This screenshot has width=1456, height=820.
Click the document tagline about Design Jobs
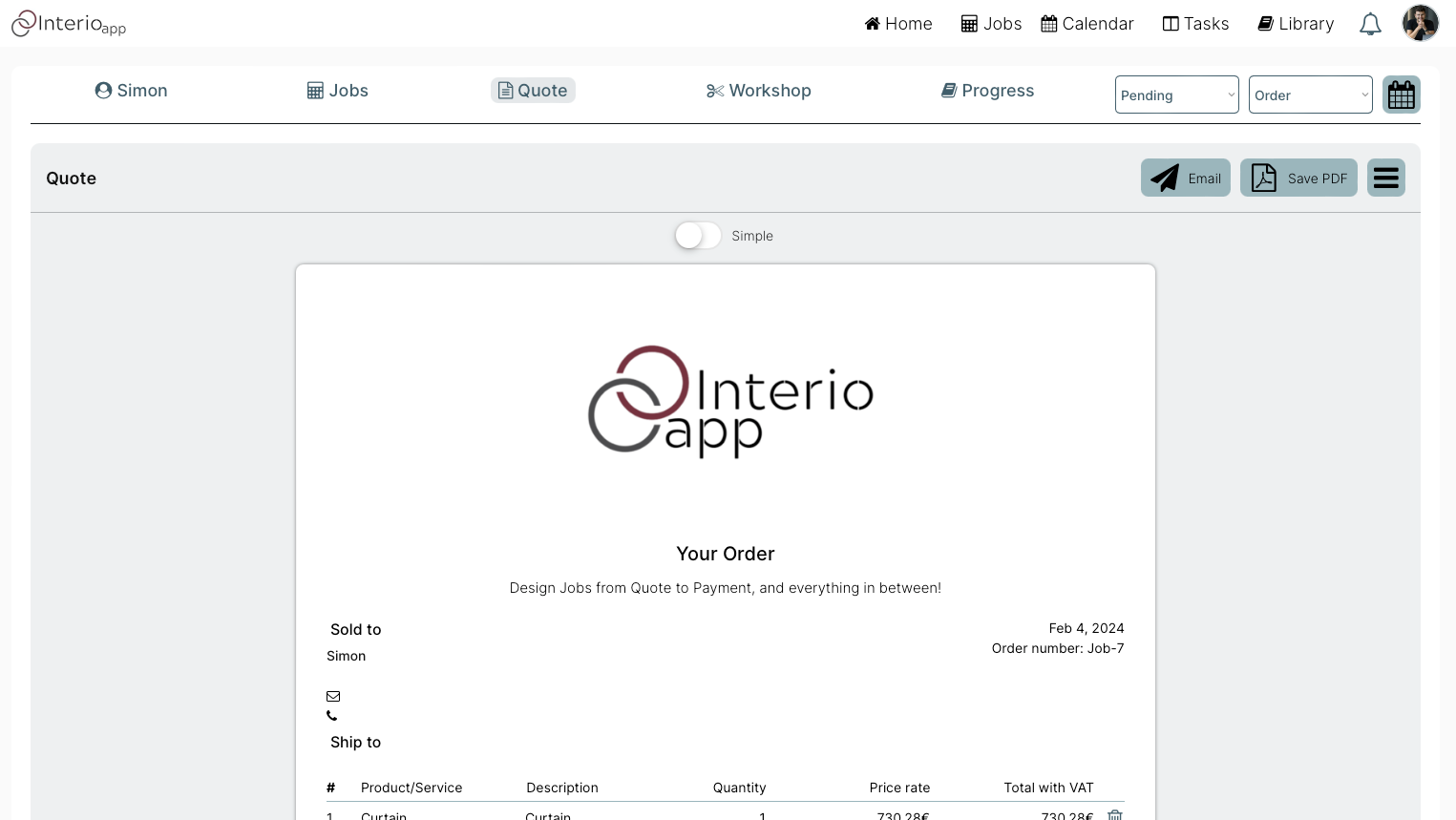click(726, 588)
